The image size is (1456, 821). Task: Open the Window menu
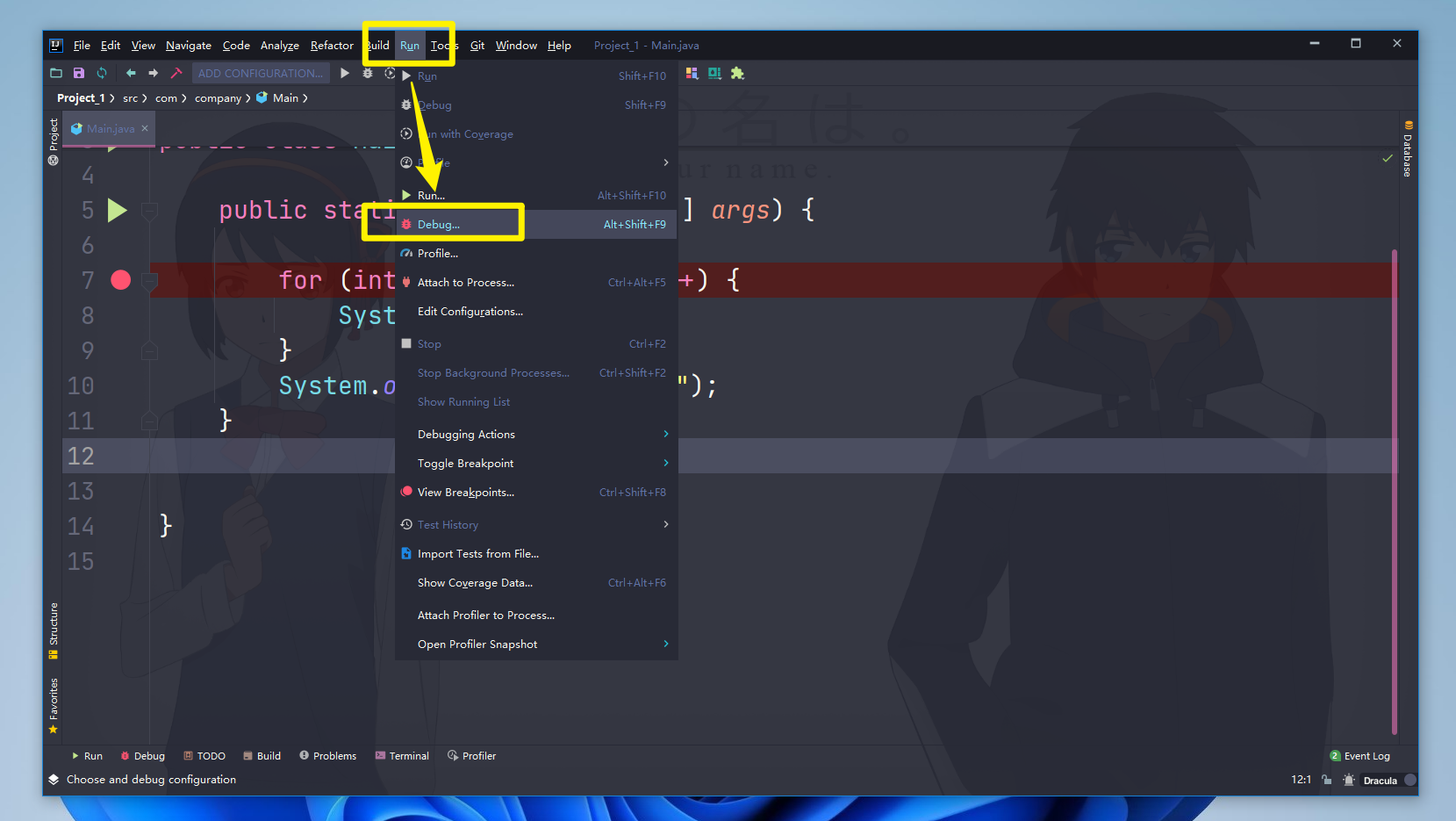pyautogui.click(x=516, y=45)
